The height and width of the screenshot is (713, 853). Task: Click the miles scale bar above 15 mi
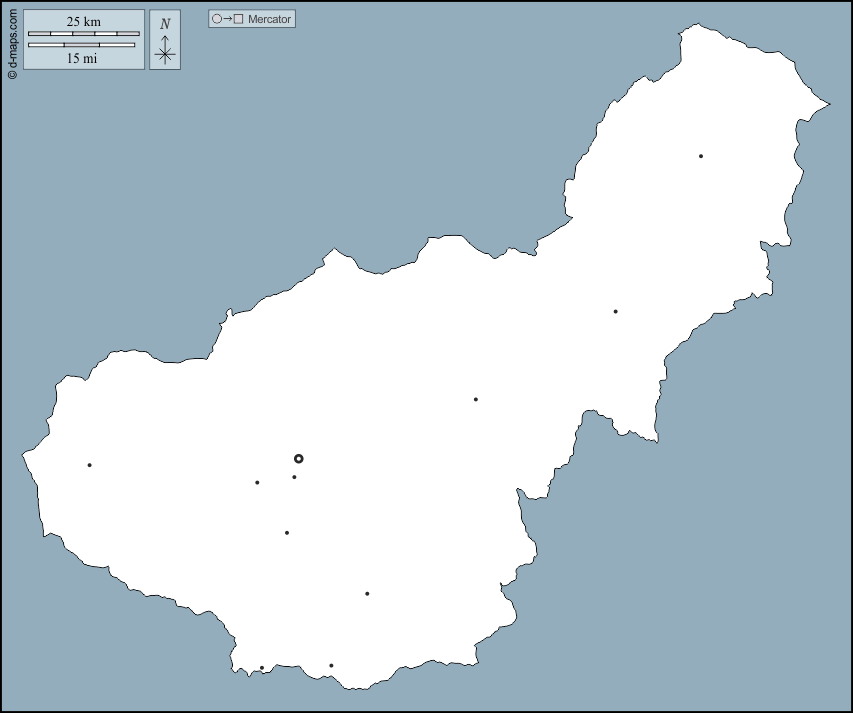pos(81,45)
